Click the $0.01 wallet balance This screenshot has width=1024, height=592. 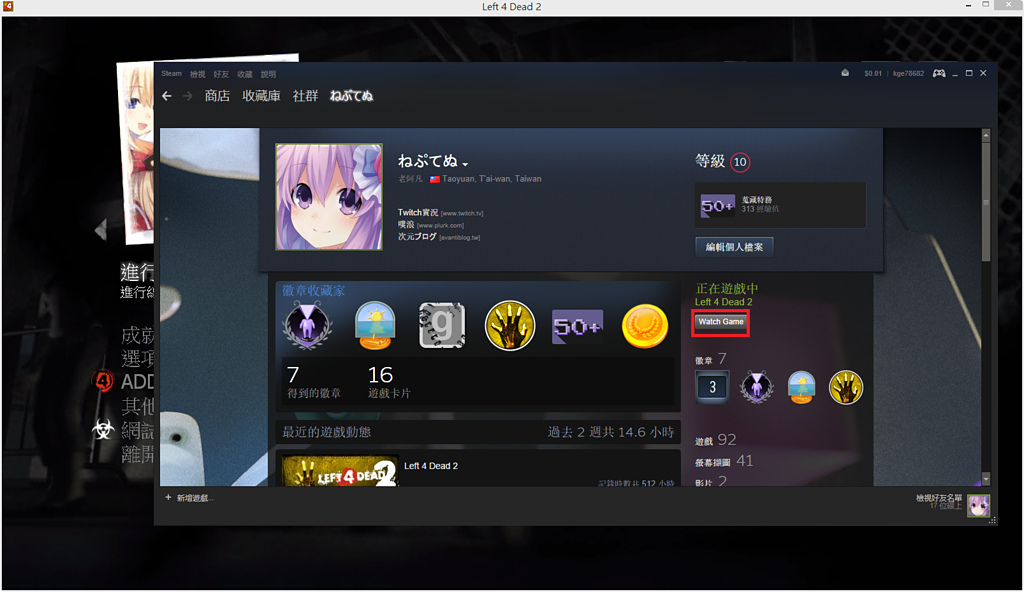[872, 74]
